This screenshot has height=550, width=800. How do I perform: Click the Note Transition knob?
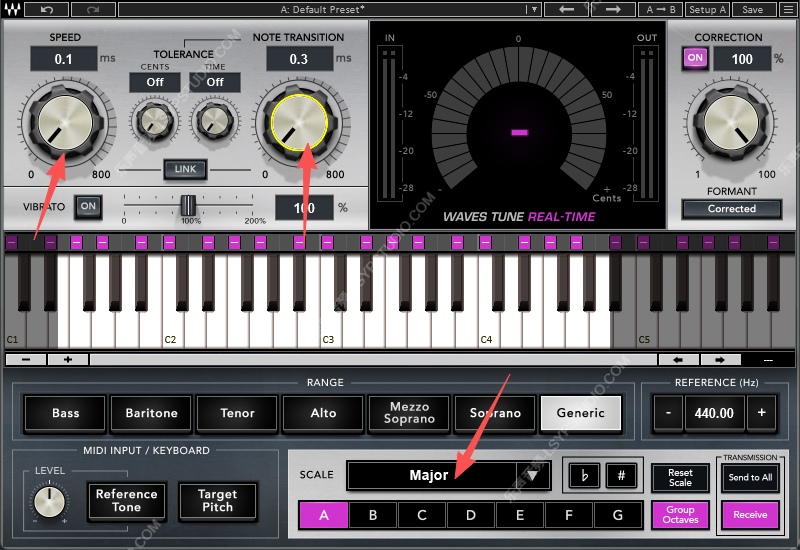[x=299, y=123]
